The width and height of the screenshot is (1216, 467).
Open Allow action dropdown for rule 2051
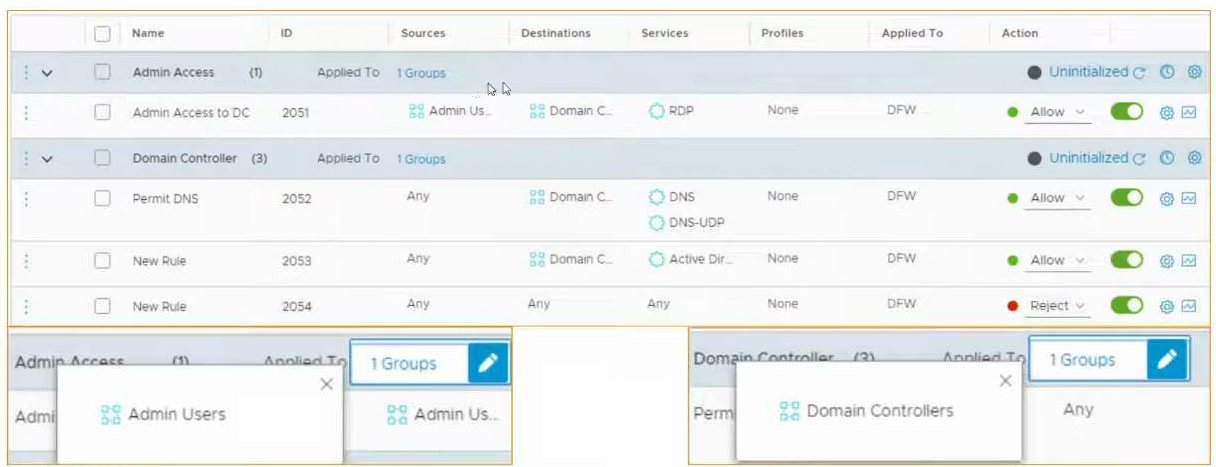coord(1059,113)
